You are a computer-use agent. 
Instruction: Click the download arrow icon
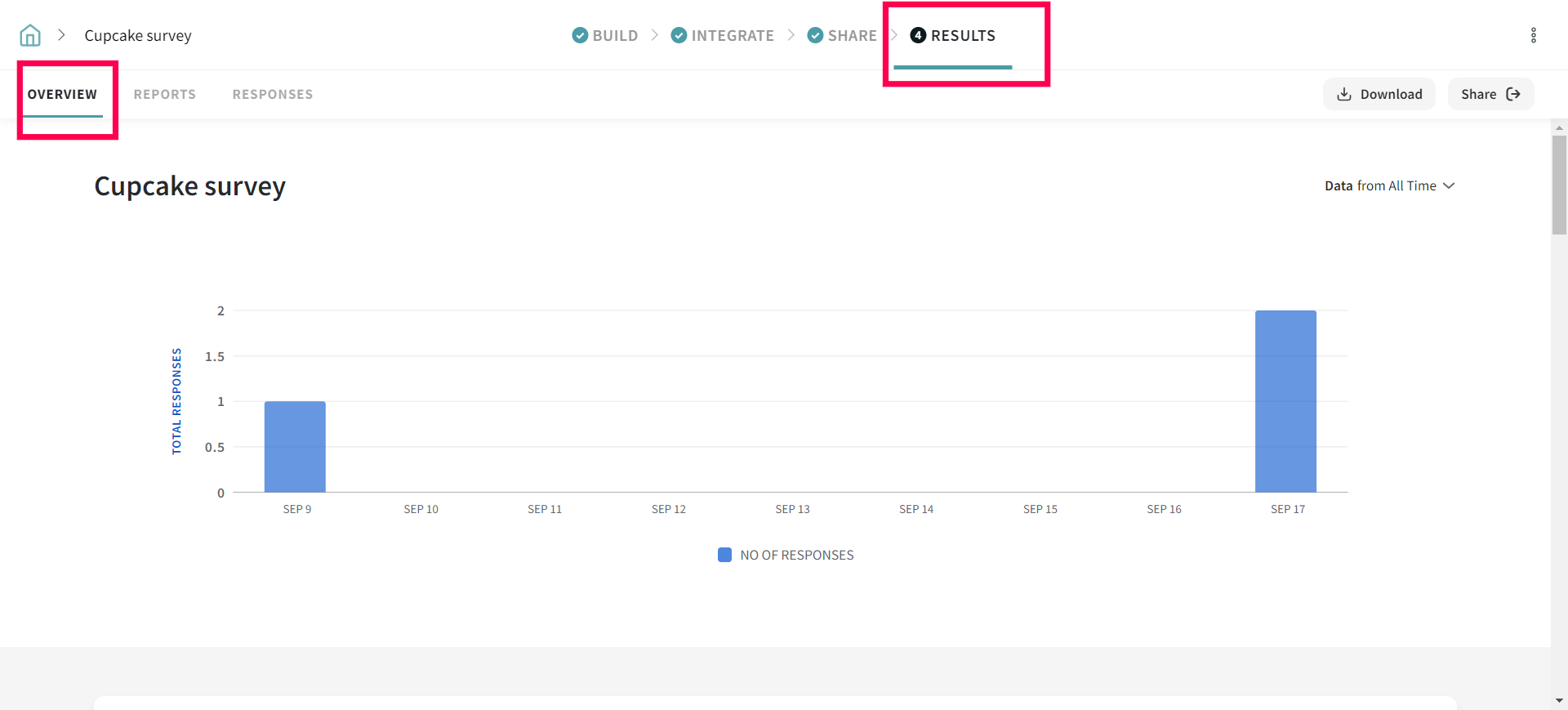pos(1343,94)
